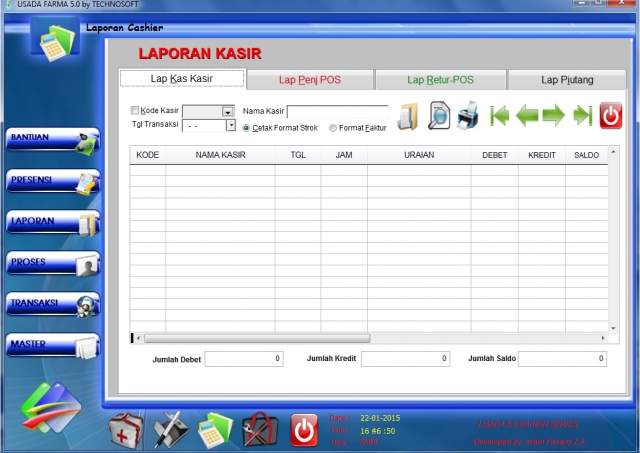Screen dimensions: 640x453
Task: Open the first-aid kit icon in bottom bar
Action: click(x=125, y=429)
